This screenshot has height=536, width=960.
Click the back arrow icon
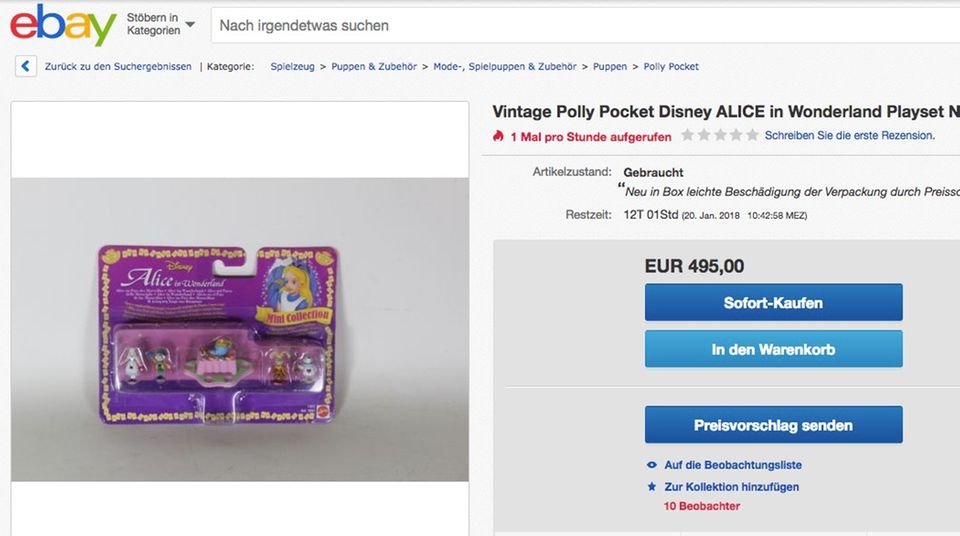pos(26,67)
